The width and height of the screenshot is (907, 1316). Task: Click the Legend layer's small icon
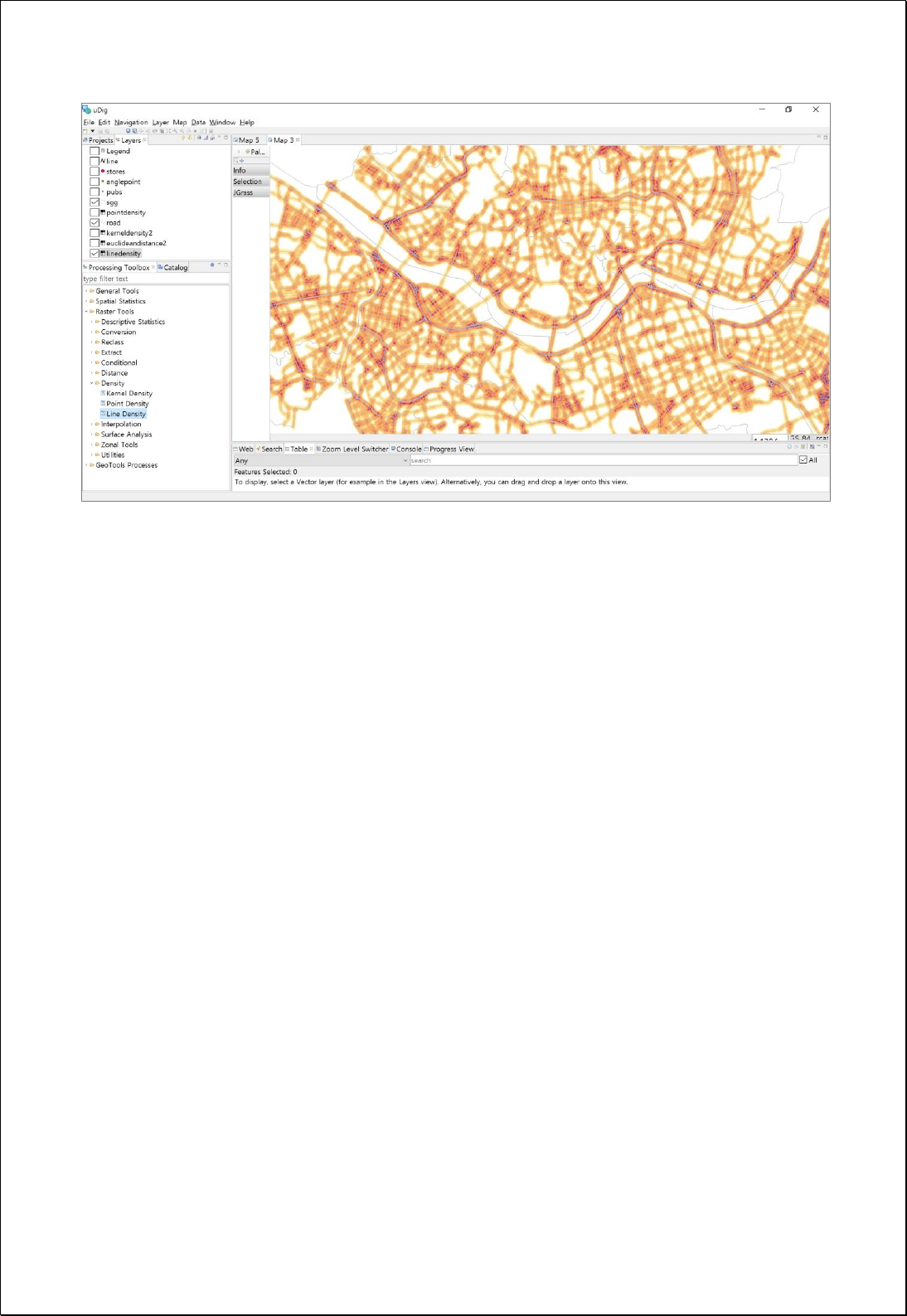coord(103,151)
